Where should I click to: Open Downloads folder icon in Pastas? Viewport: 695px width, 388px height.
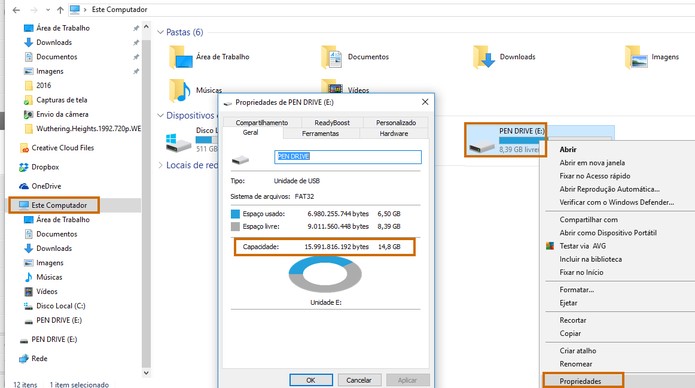484,57
